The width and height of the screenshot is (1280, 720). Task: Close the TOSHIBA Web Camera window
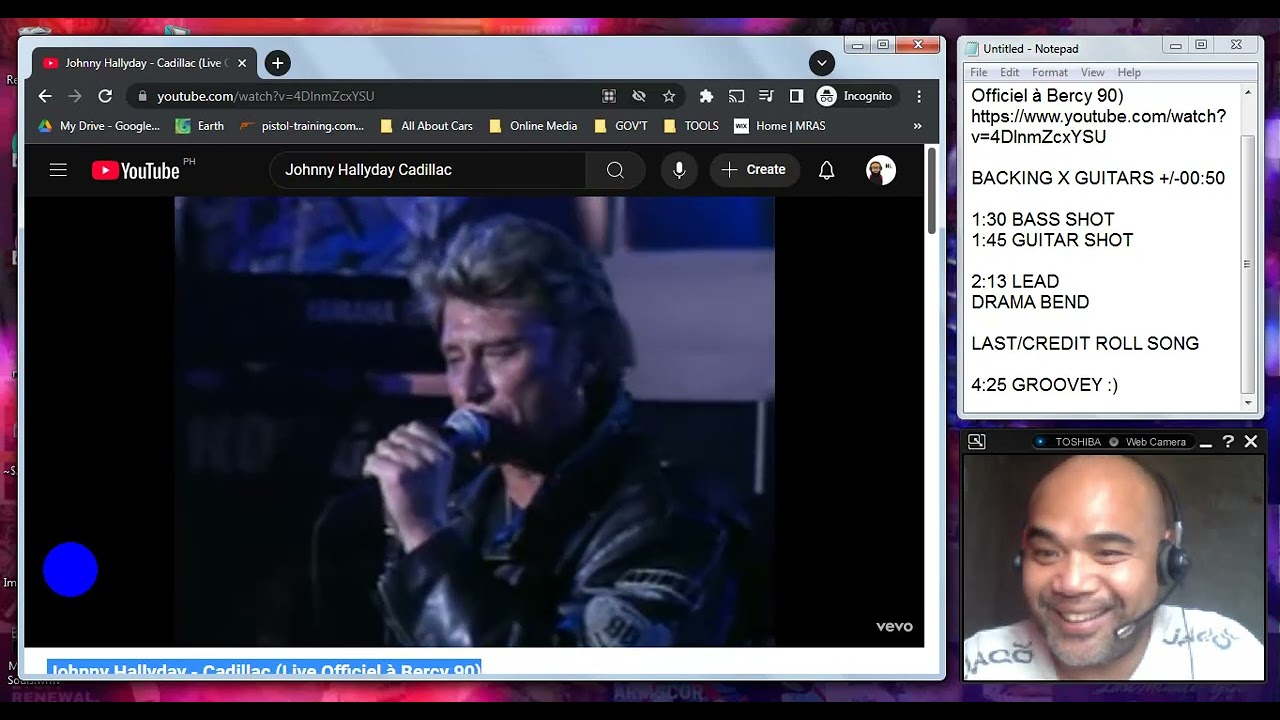(x=1250, y=441)
